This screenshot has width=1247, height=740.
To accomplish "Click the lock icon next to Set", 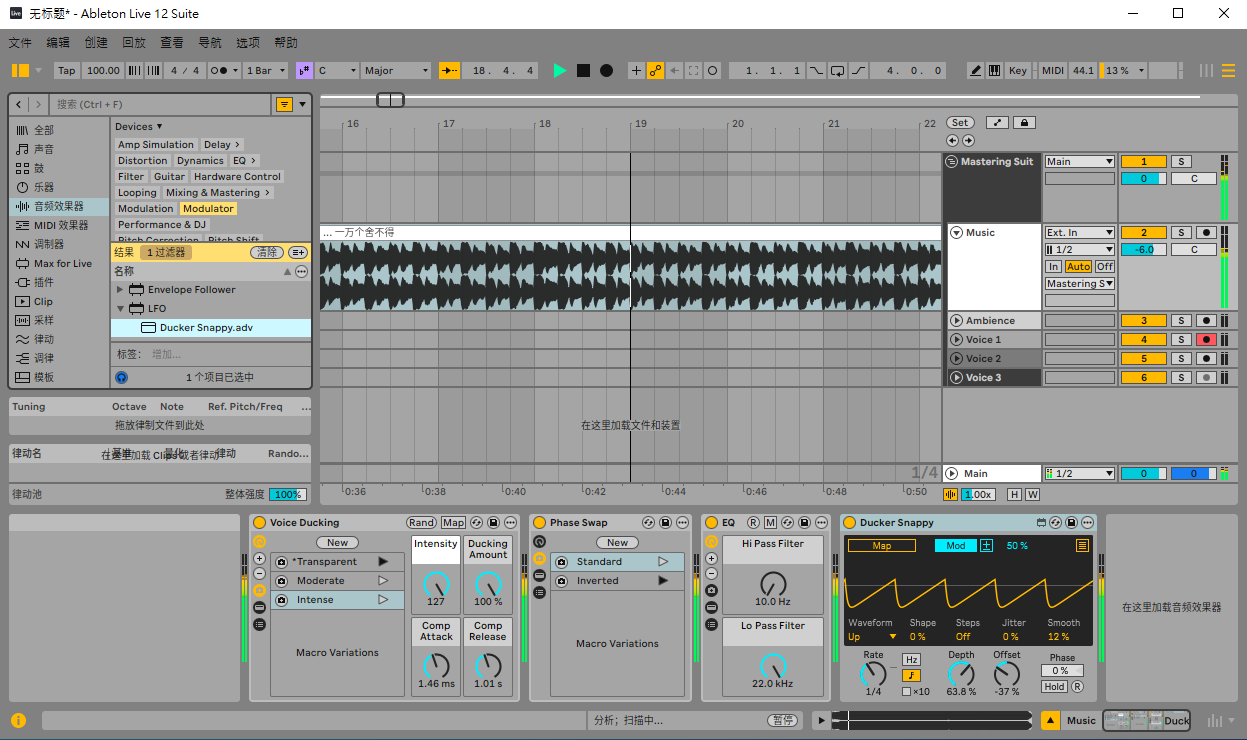I will 1024,123.
